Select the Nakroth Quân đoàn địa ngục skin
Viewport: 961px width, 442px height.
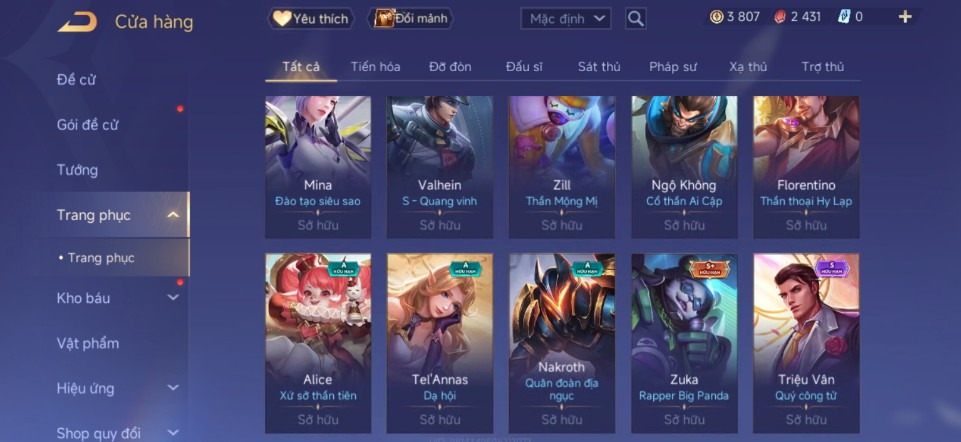pos(562,343)
